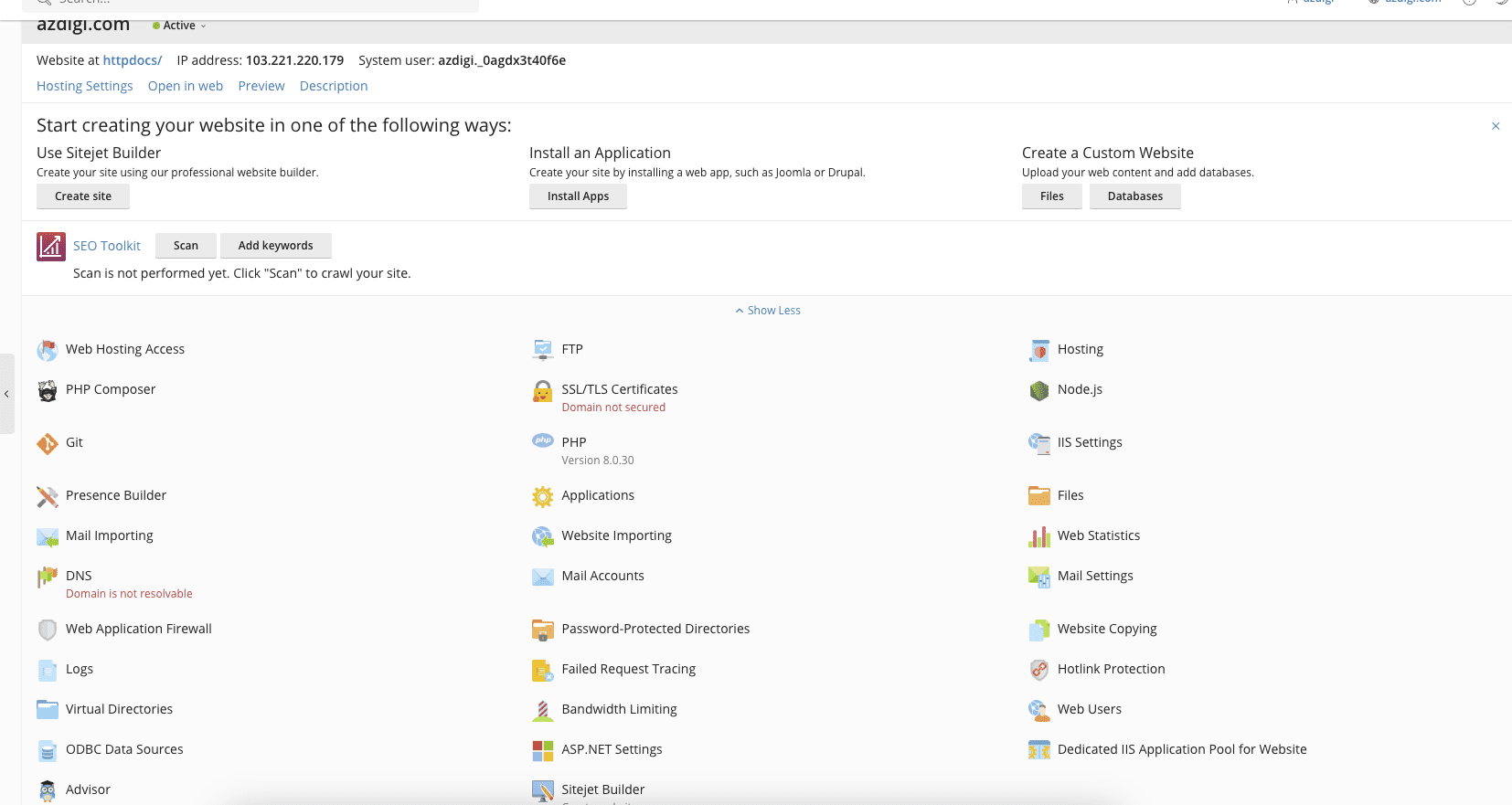Click the Web Statistics chart icon
1512x805 pixels.
pos(1038,536)
